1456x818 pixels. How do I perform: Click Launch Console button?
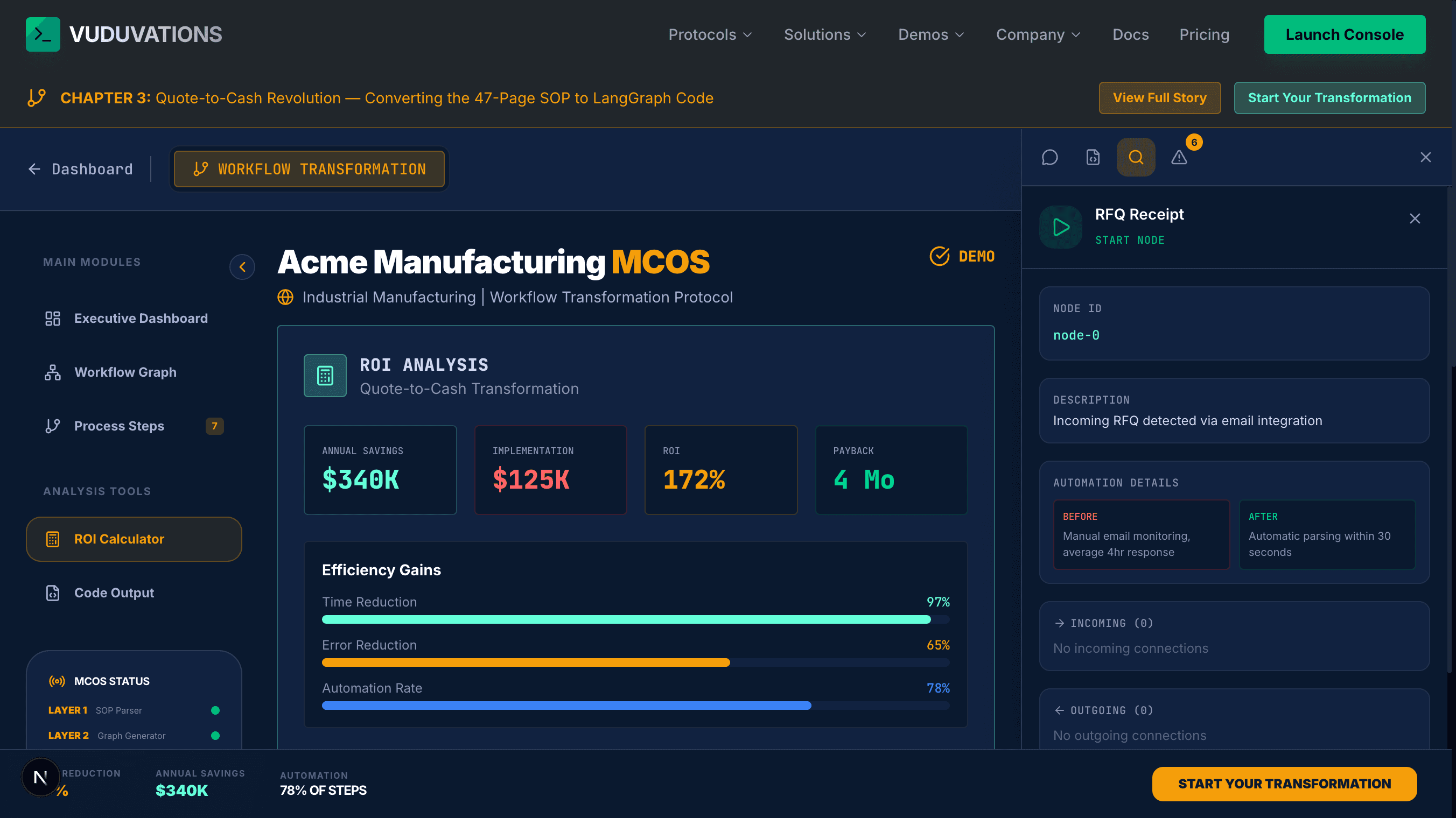pyautogui.click(x=1345, y=34)
